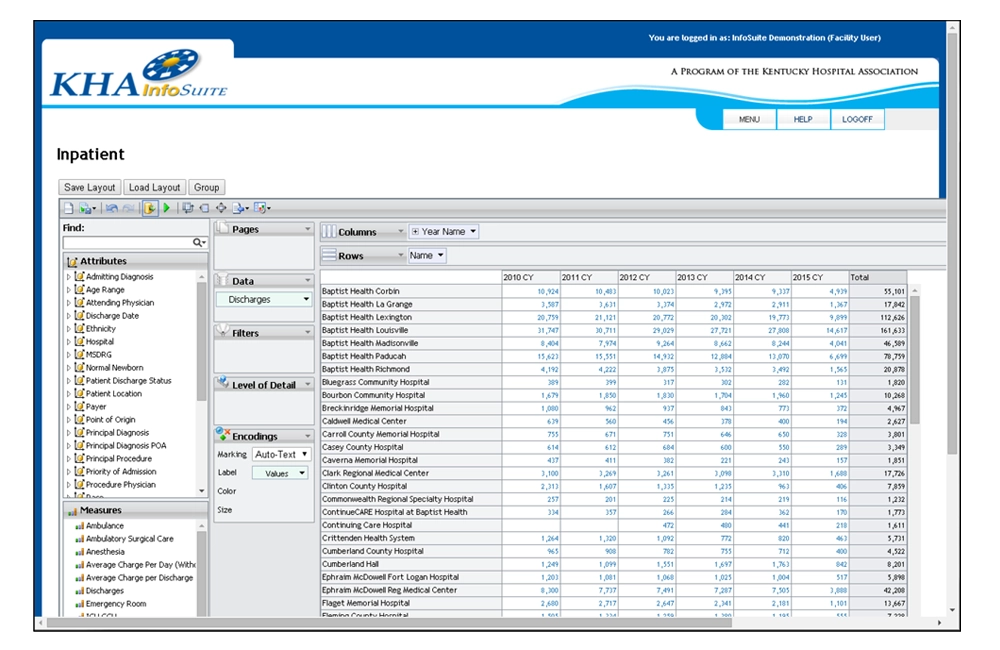Expand the Hospital attribute tree node
Screen dimensions: 1000x650
(x=68, y=342)
